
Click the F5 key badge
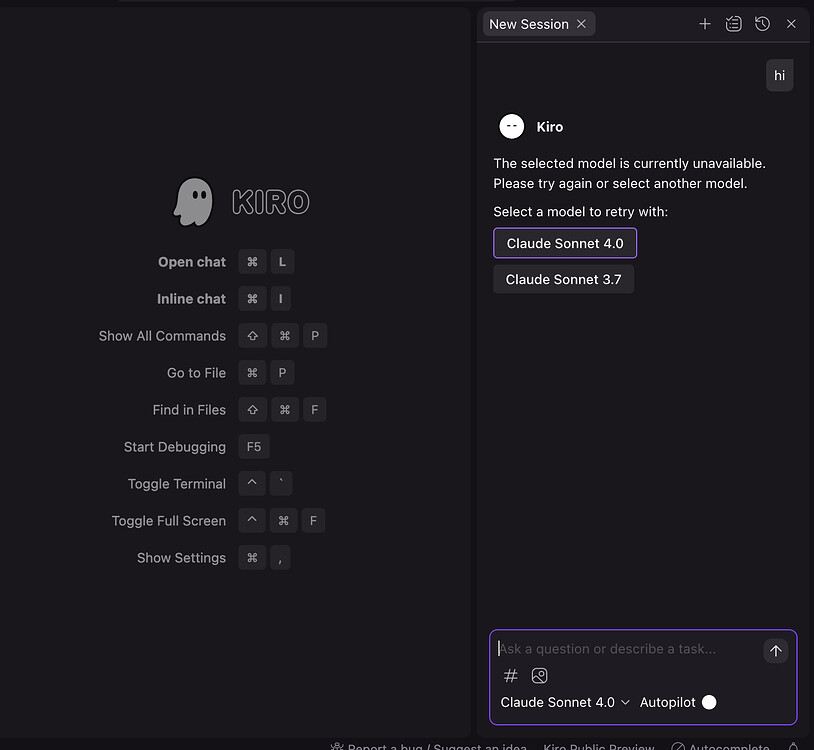[x=254, y=447]
